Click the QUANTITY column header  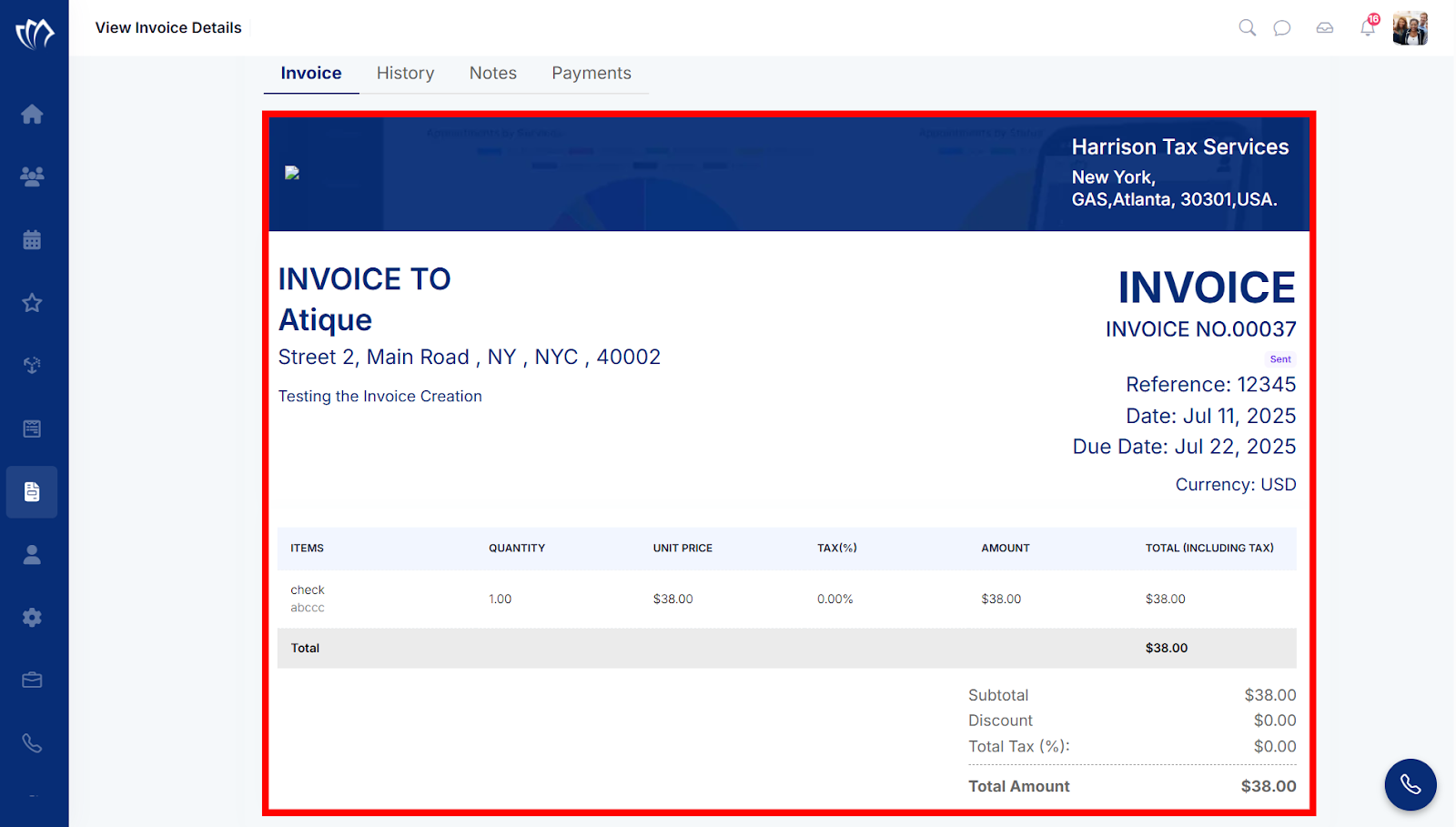517,549
